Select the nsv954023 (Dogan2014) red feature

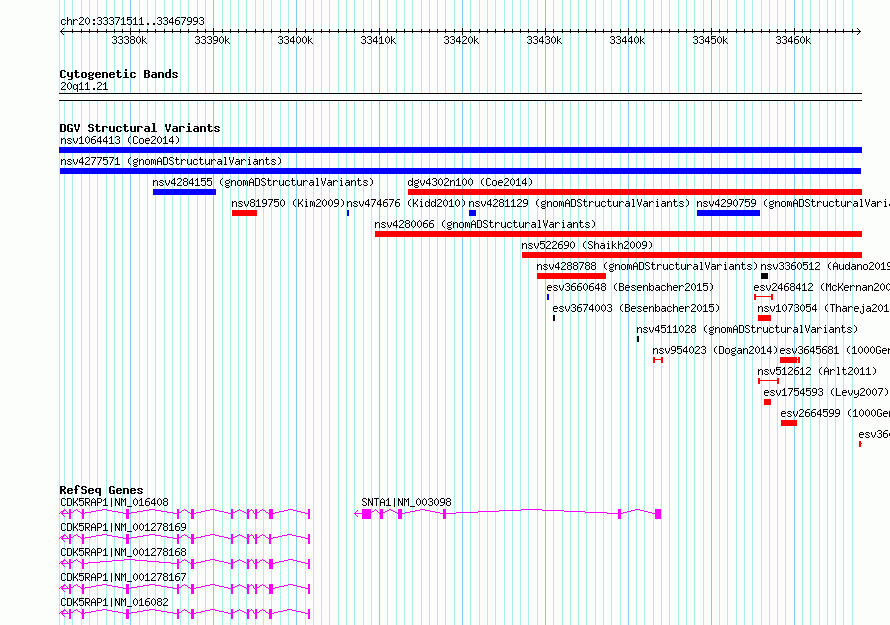tap(658, 360)
